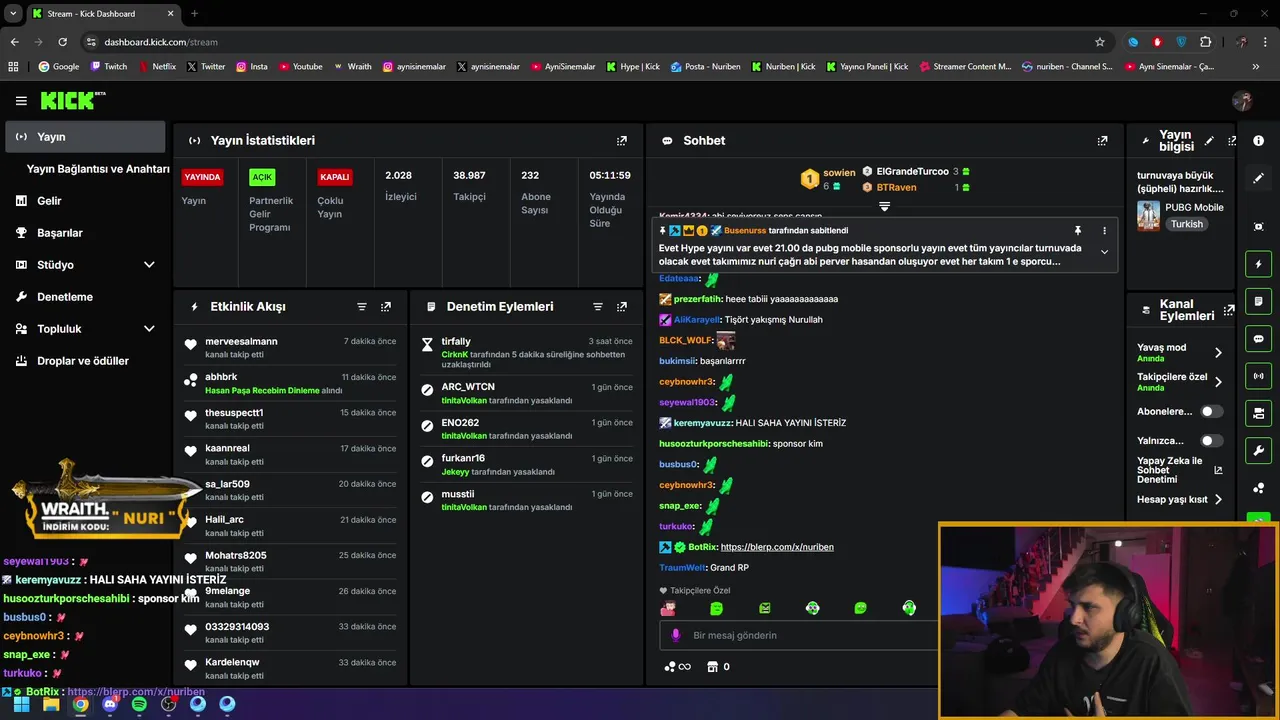
Task: Open Hesap yaşı kısıt settings arrow
Action: tap(1218, 499)
